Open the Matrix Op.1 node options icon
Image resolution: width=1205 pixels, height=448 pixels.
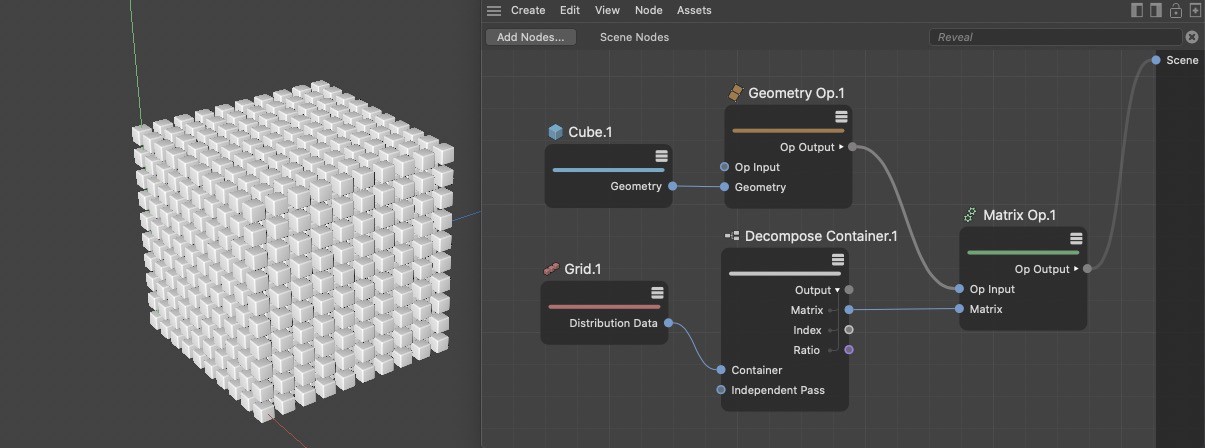tap(1076, 239)
